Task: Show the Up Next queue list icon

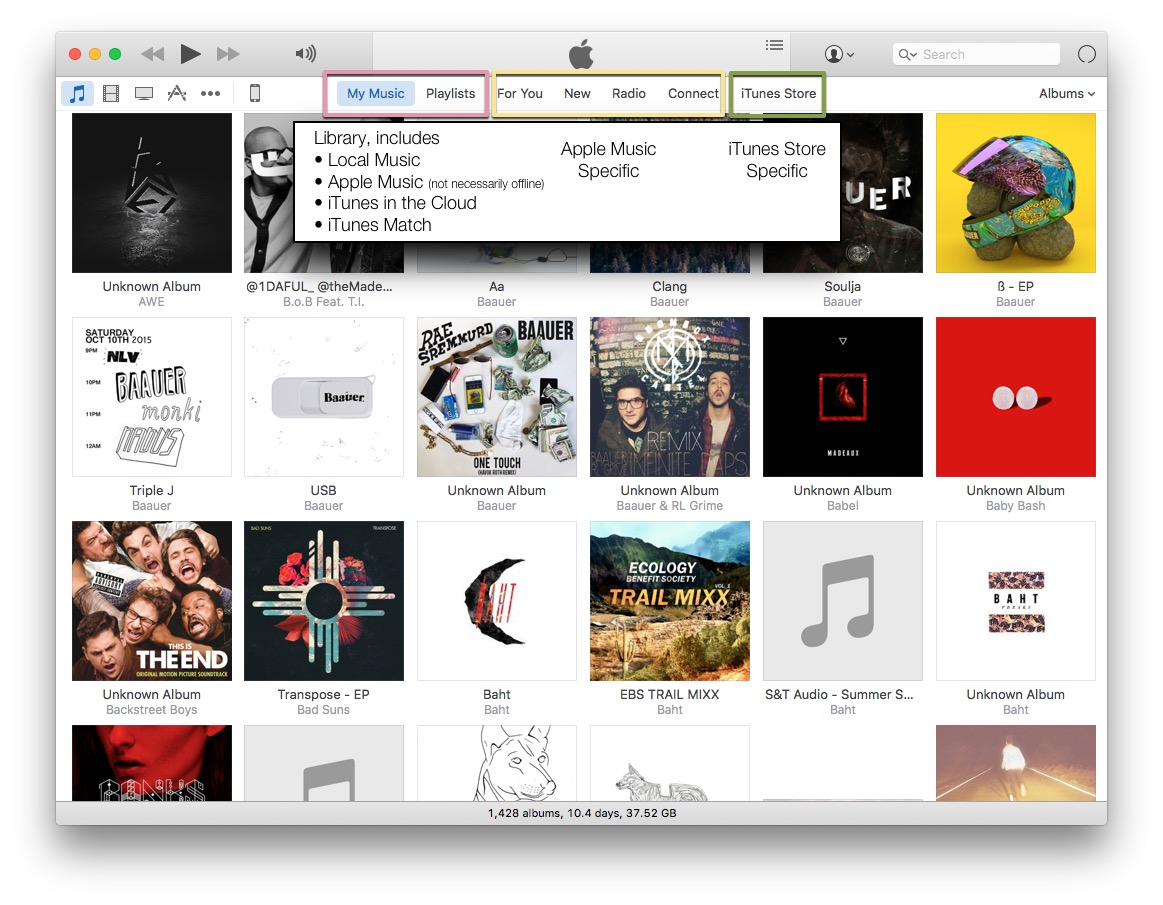Action: (x=774, y=45)
